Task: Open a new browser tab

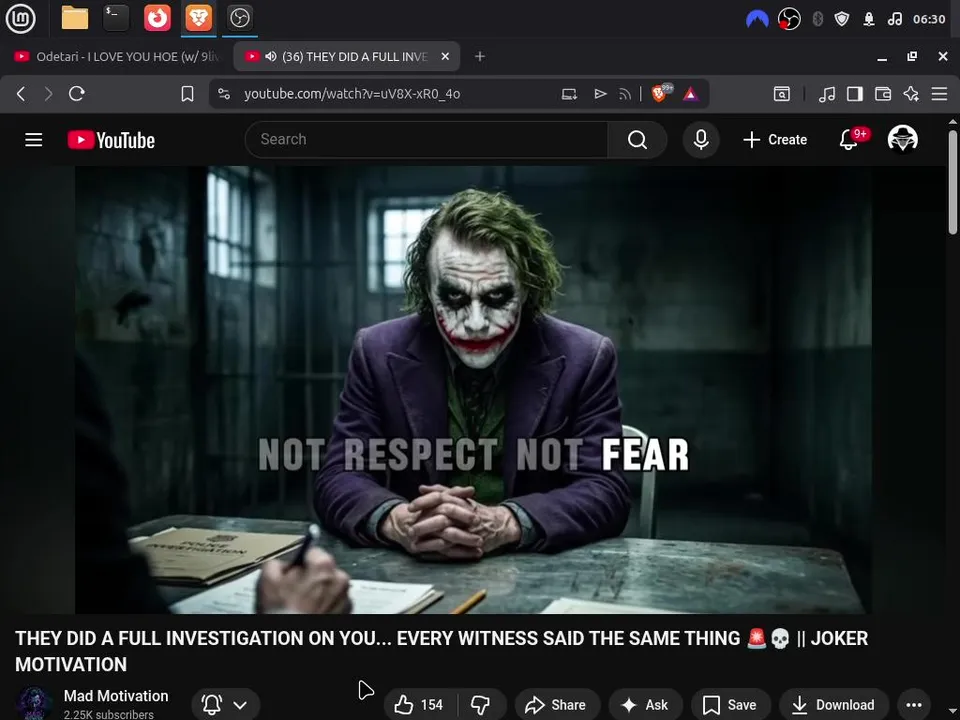Action: 480,56
